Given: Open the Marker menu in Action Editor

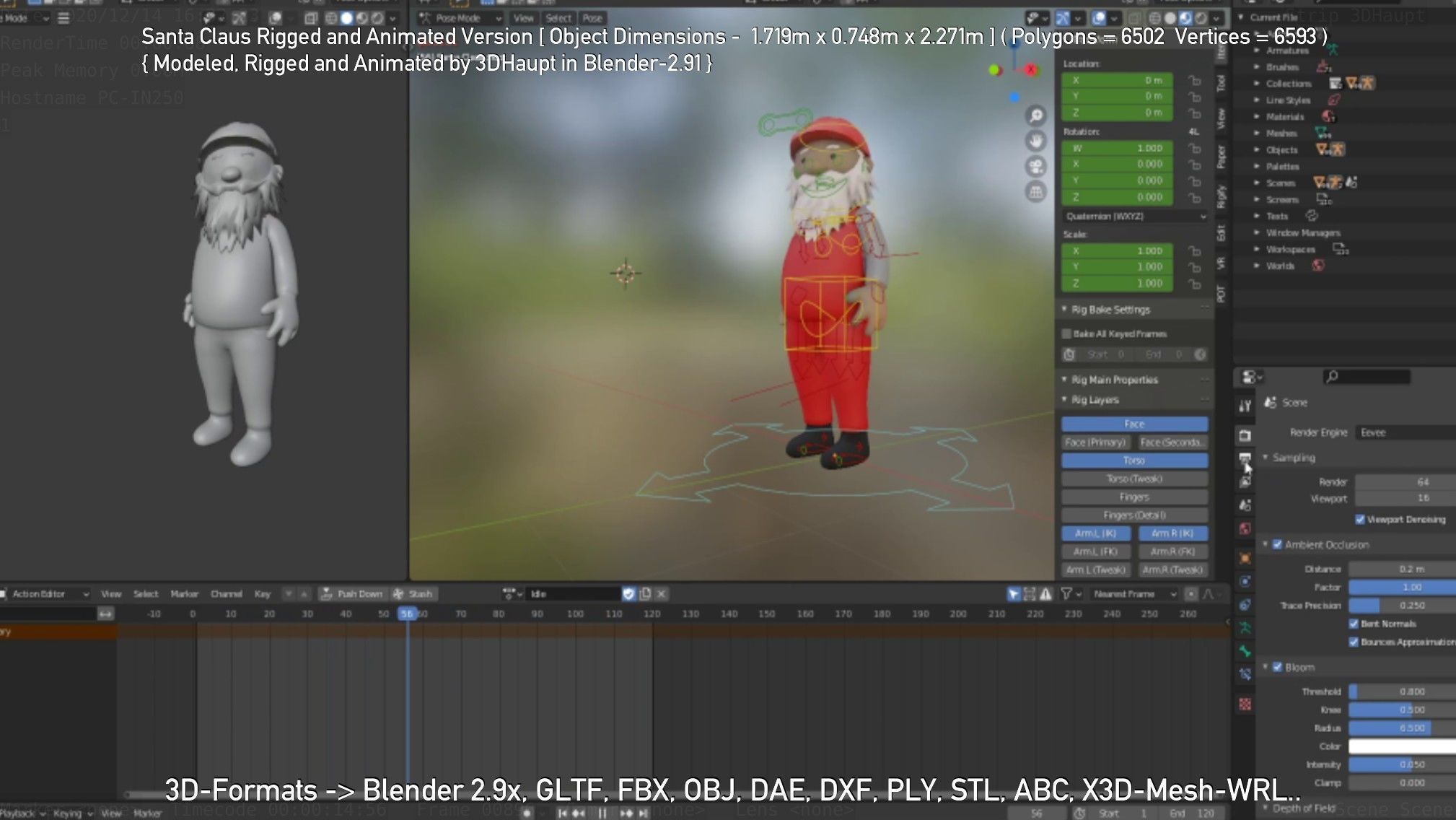Looking at the screenshot, I should [x=184, y=594].
